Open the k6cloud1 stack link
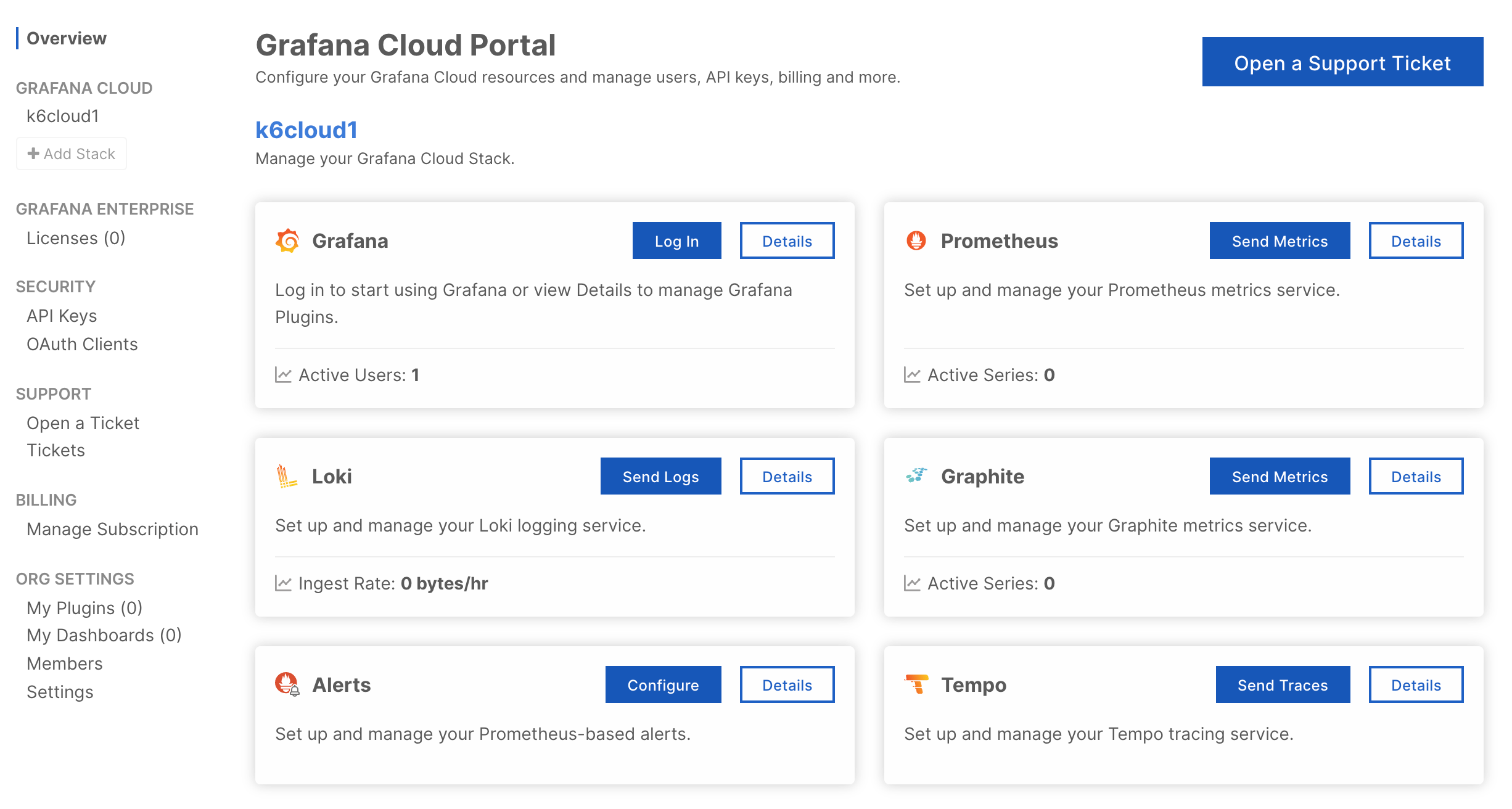 (306, 129)
